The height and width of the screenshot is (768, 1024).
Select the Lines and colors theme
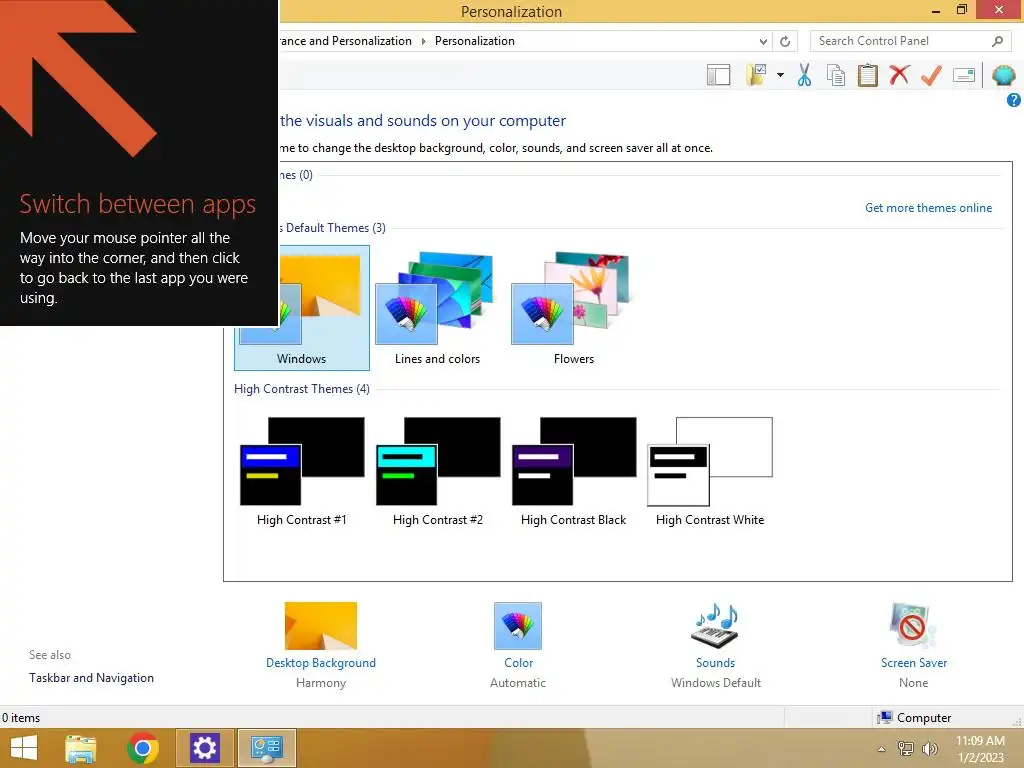click(x=438, y=308)
